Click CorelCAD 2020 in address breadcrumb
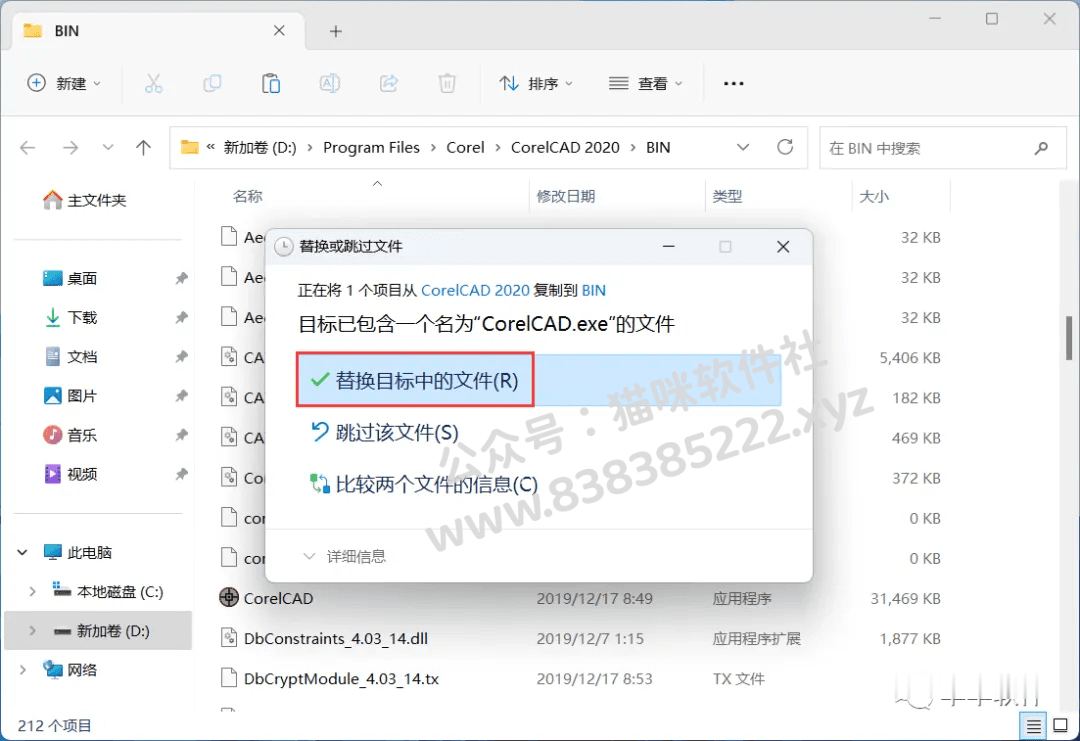 point(565,147)
